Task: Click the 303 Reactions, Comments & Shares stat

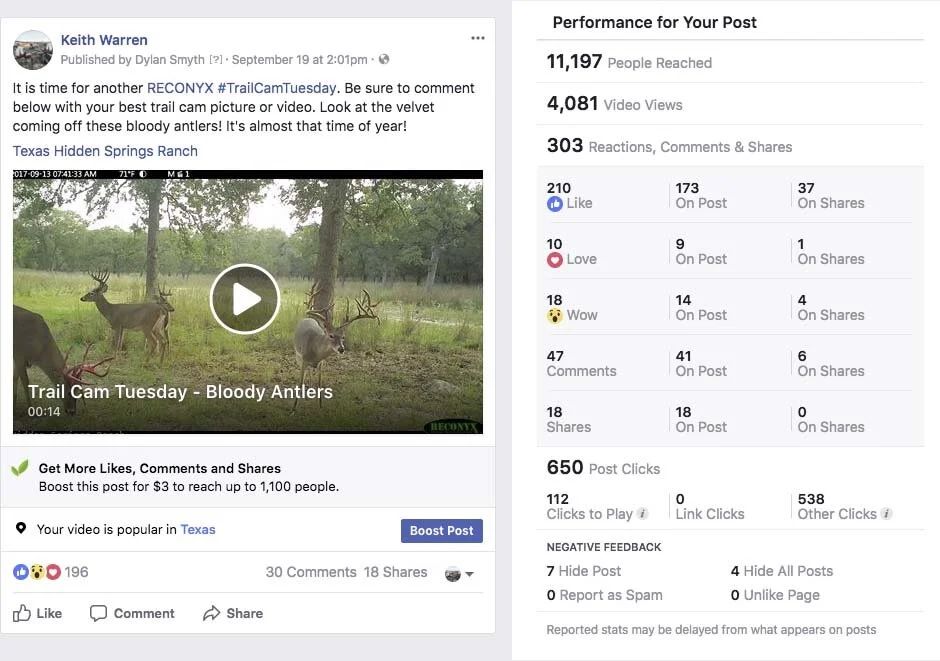Action: 669,146
